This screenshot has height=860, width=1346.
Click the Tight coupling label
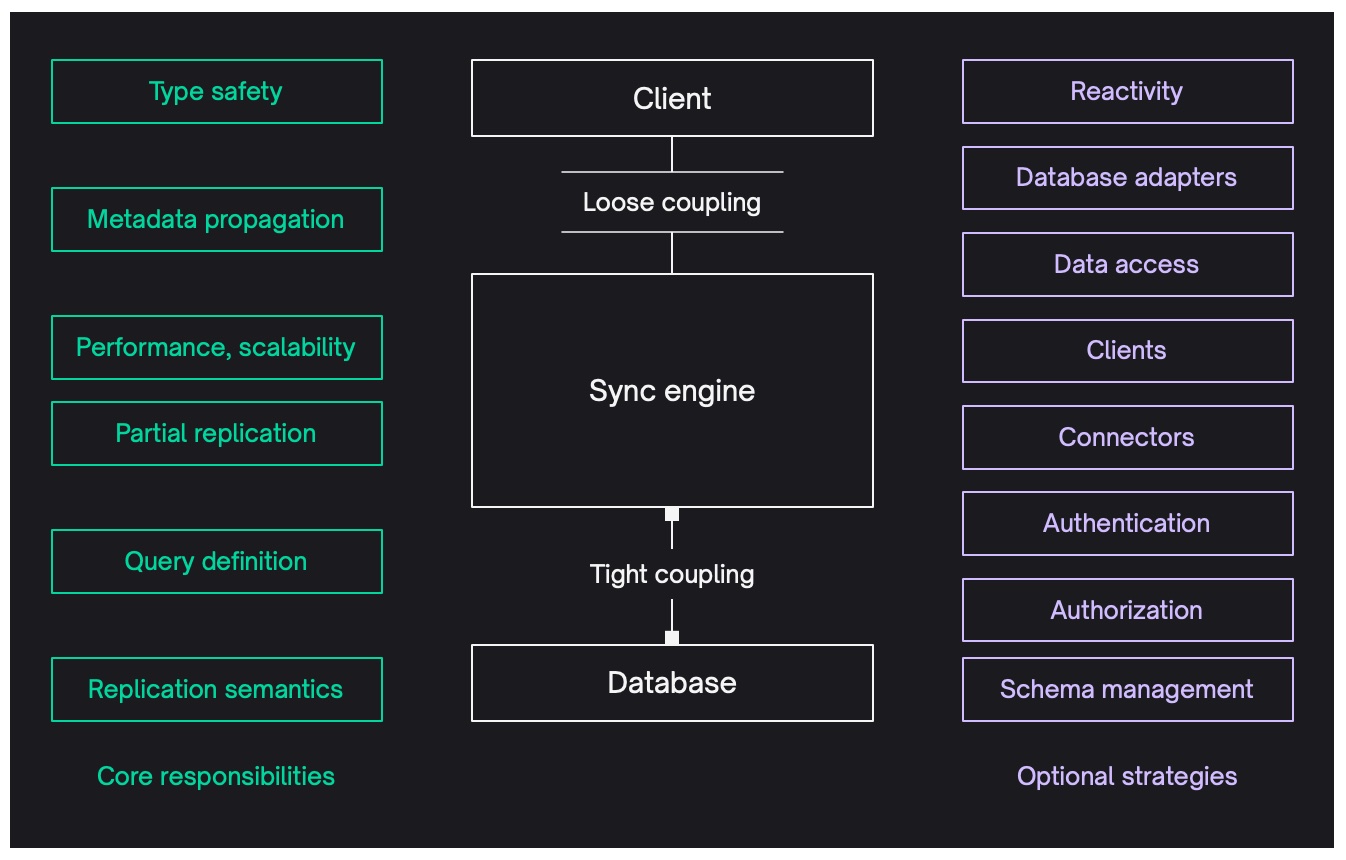[x=672, y=574]
